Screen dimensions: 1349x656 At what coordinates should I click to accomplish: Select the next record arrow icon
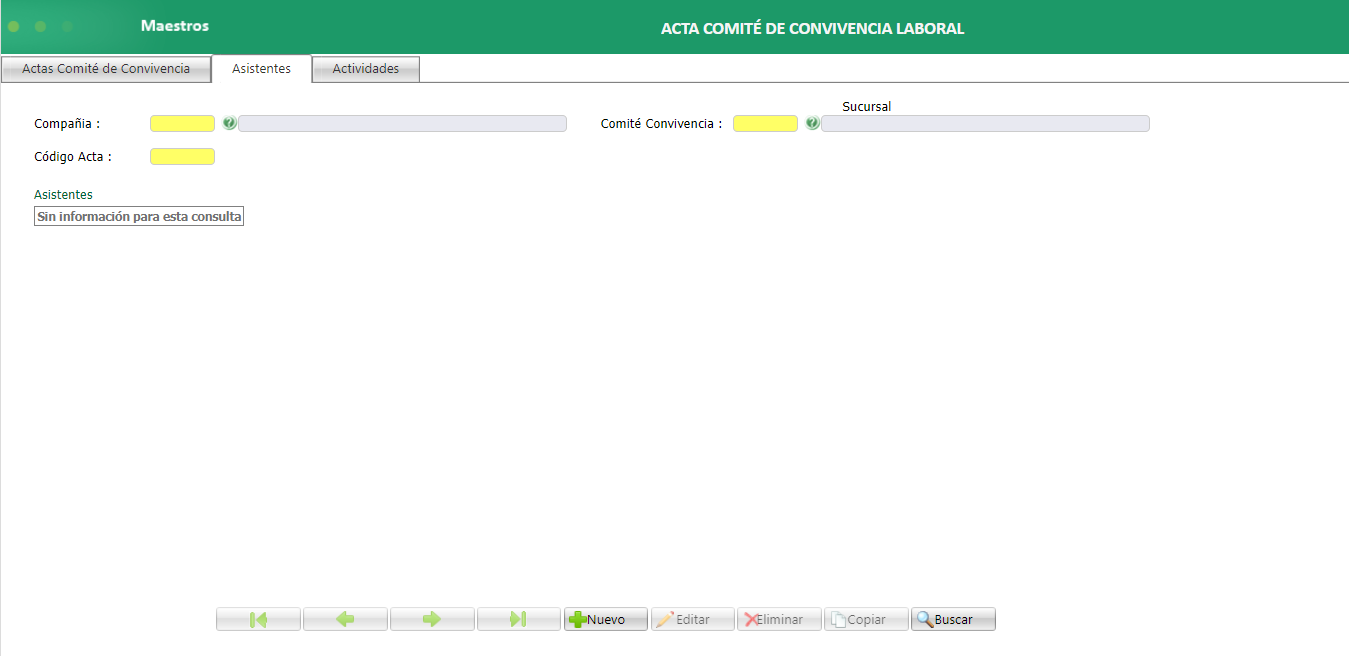pos(431,618)
